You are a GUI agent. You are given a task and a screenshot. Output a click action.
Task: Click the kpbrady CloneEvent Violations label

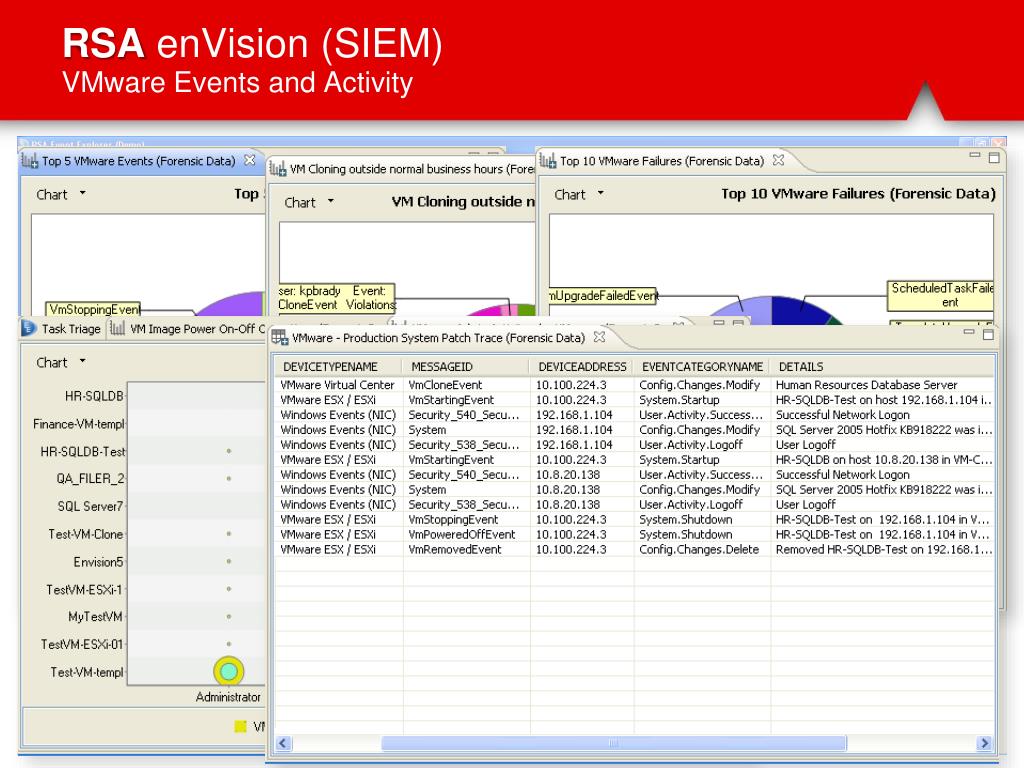click(x=336, y=298)
